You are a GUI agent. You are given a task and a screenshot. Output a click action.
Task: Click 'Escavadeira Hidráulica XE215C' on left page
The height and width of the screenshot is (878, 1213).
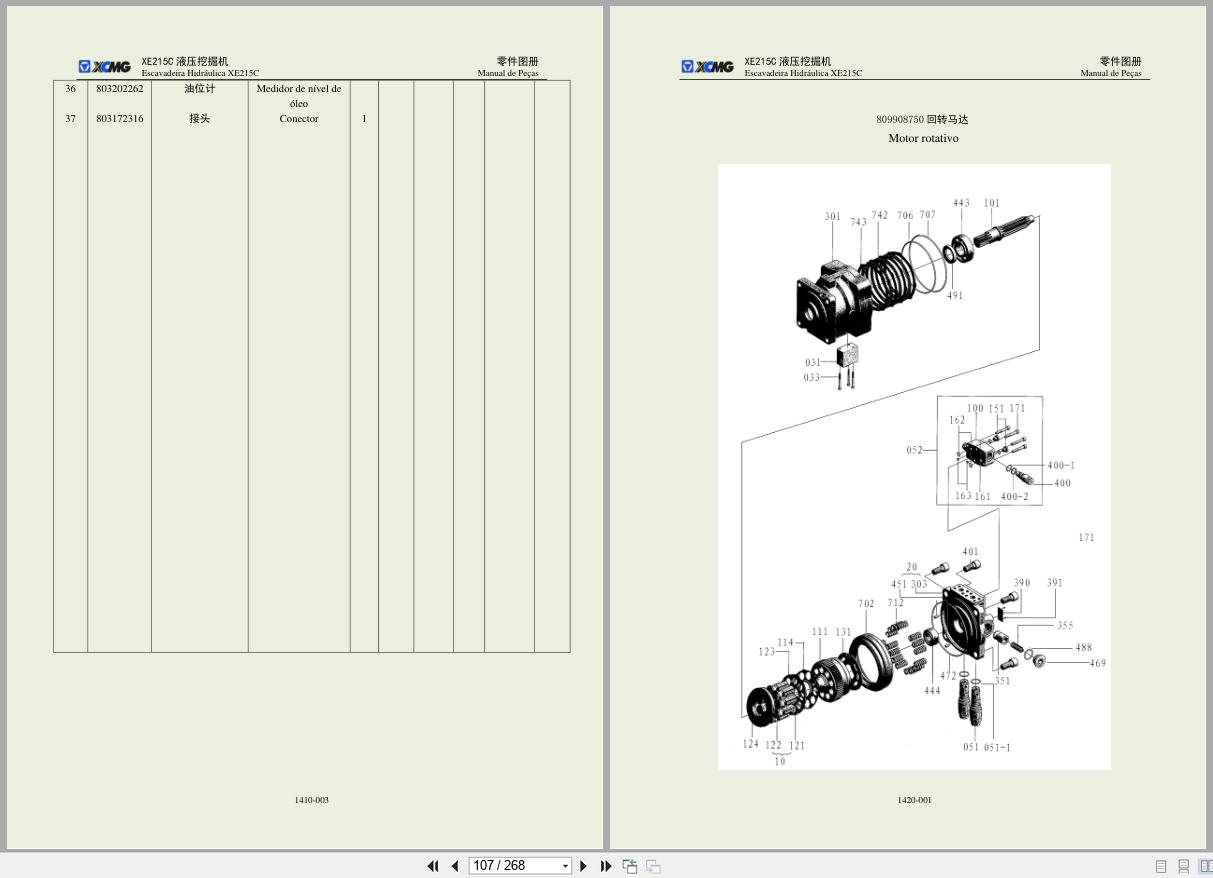pyautogui.click(x=200, y=73)
